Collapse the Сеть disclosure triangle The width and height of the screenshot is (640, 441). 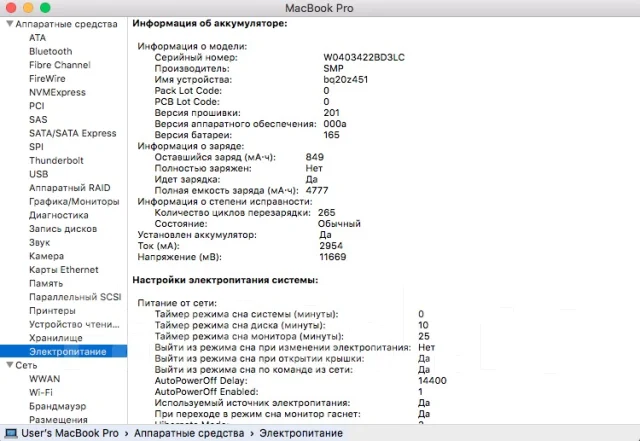[x=10, y=365]
